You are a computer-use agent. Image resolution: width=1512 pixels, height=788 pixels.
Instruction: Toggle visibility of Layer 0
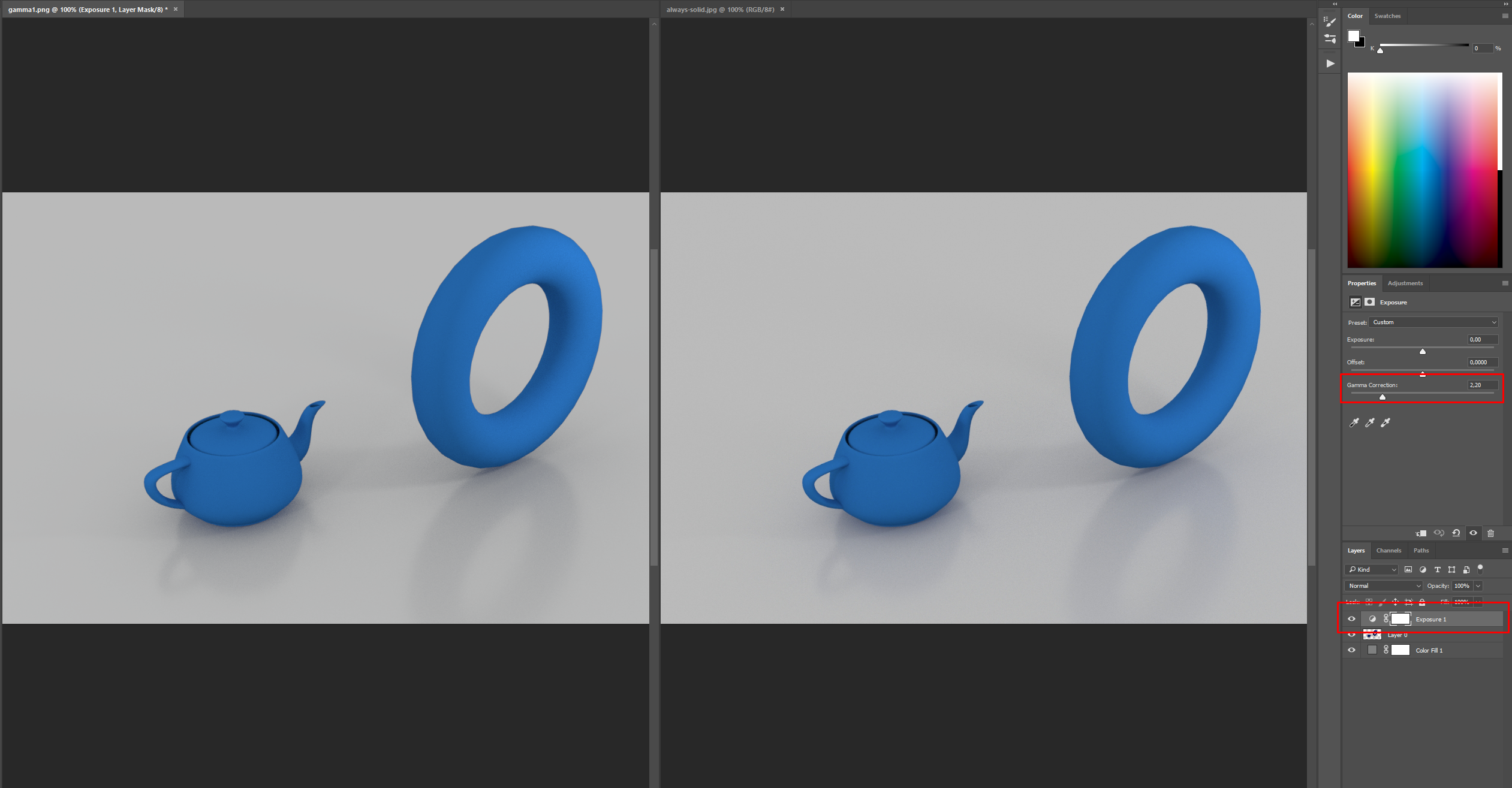click(x=1351, y=634)
